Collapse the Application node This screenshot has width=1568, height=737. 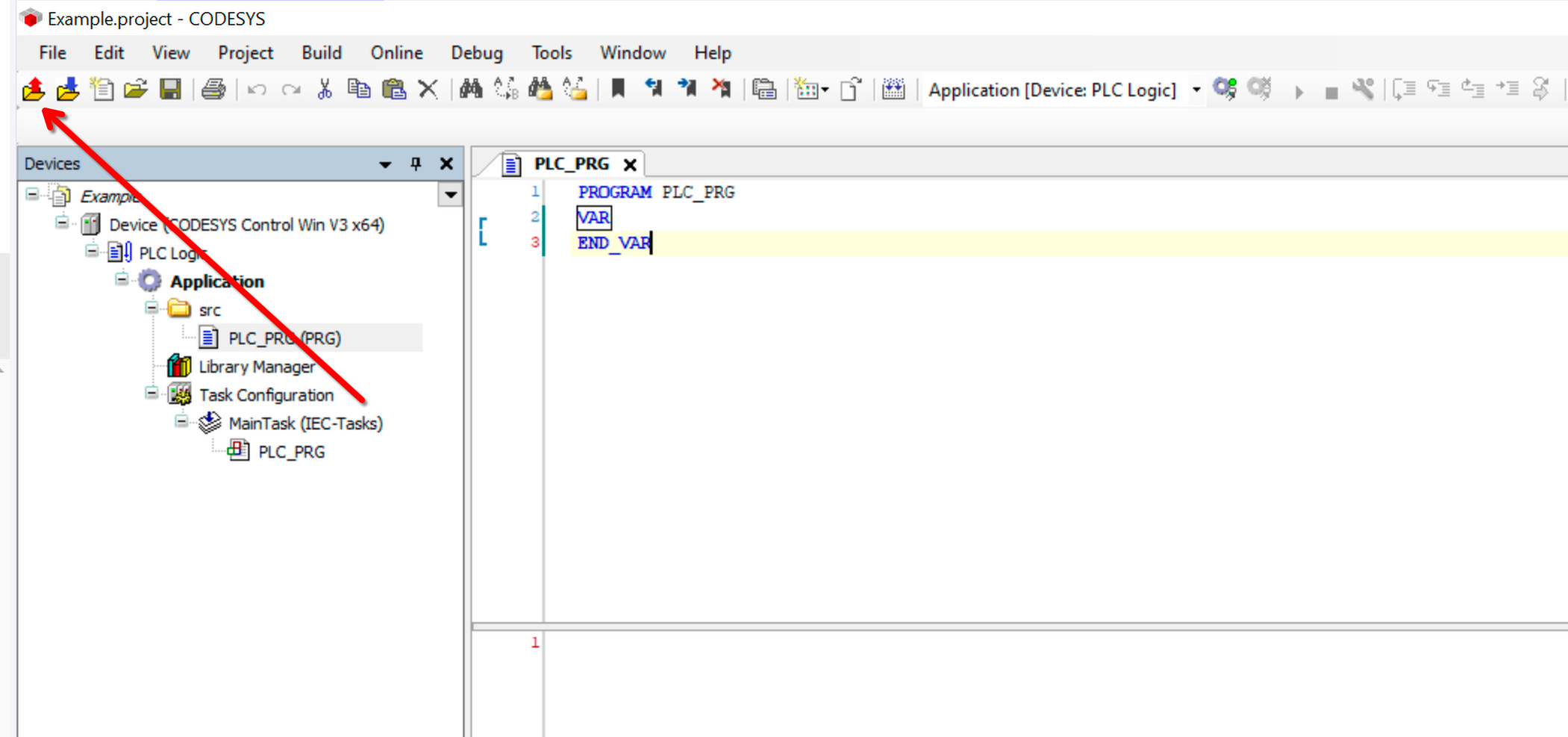click(122, 279)
